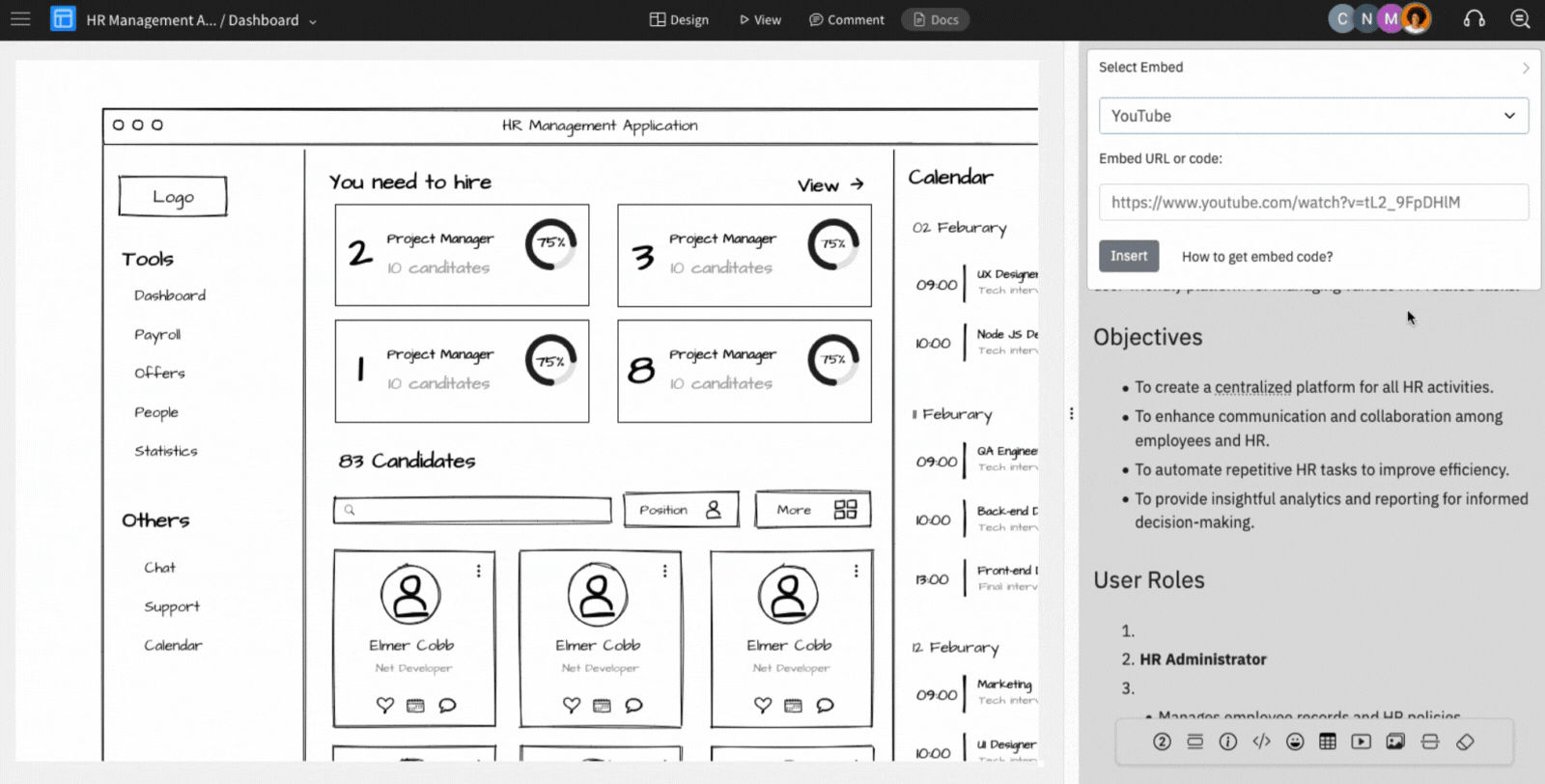Click calendar icon on second Elmer Cobb card
The height and width of the screenshot is (784, 1545).
click(602, 706)
